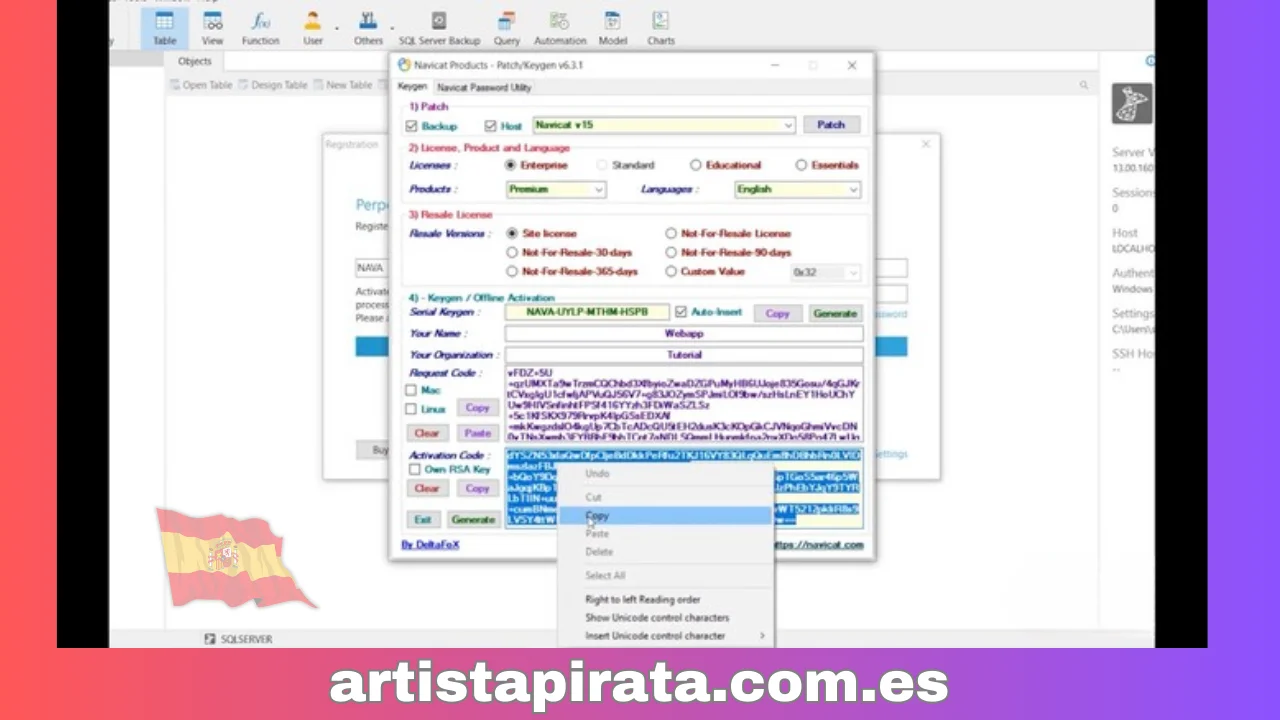Viewport: 1280px width, 720px height.
Task: Click the Design Table toolbar item
Action: pyautogui.click(x=272, y=85)
